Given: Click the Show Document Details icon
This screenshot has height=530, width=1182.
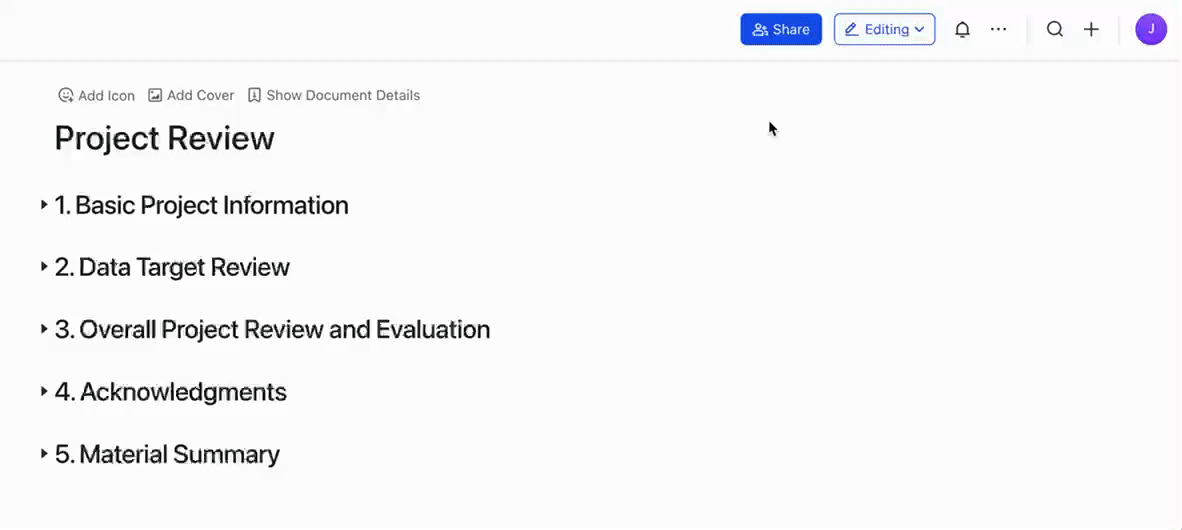Looking at the screenshot, I should (x=254, y=95).
